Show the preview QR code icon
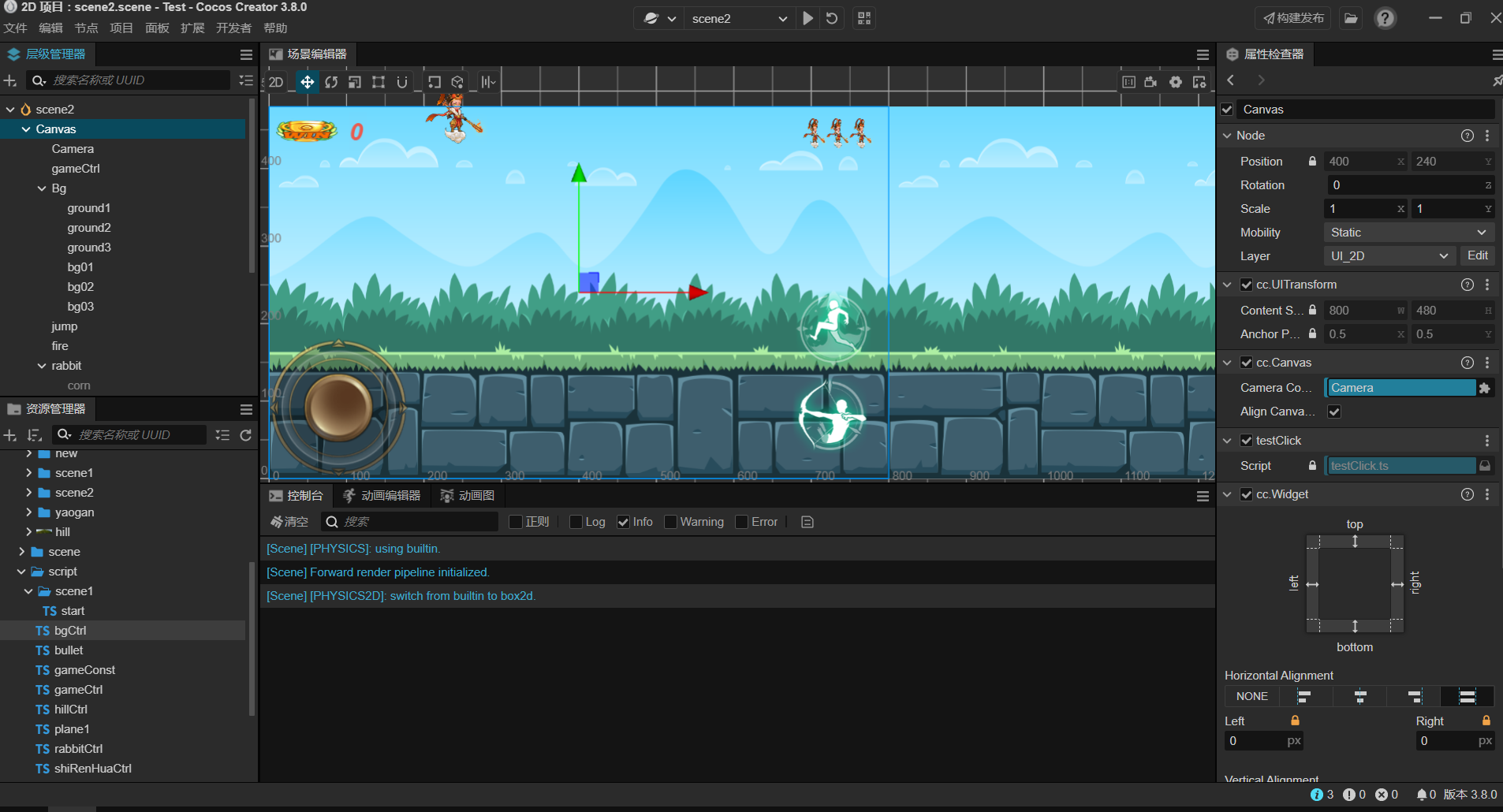The image size is (1503, 812). [864, 18]
